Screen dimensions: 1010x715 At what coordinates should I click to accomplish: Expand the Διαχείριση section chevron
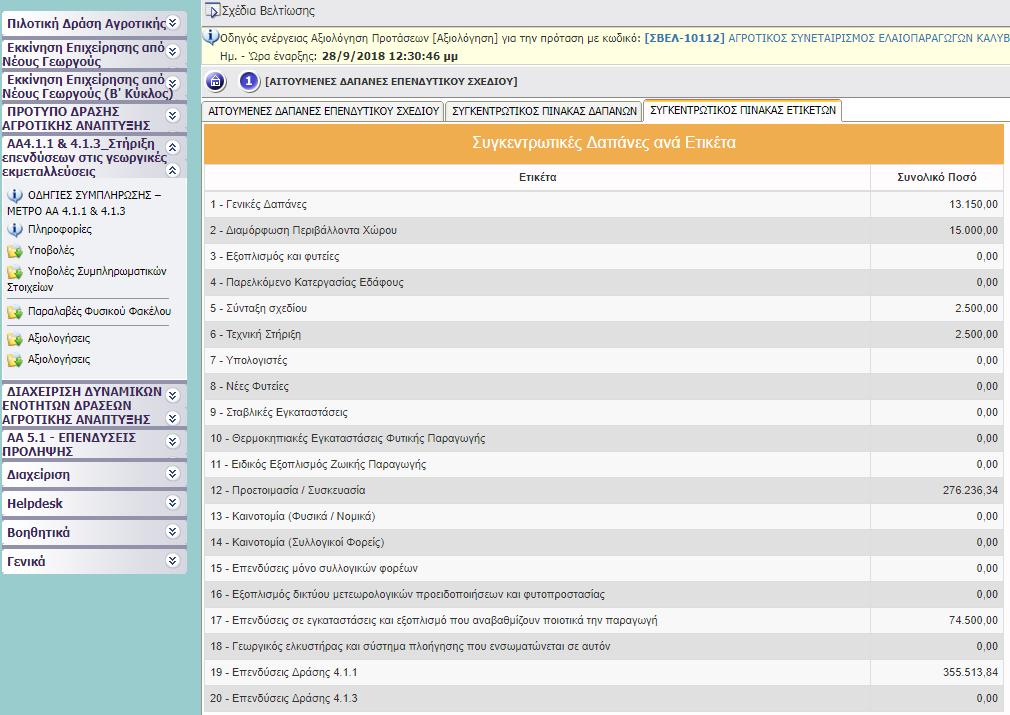[173, 473]
